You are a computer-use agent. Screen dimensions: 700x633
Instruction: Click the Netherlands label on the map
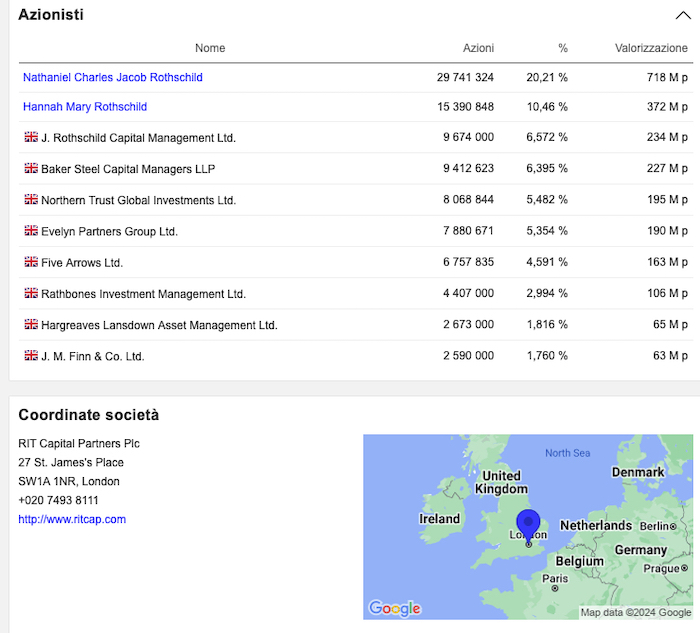coord(596,525)
